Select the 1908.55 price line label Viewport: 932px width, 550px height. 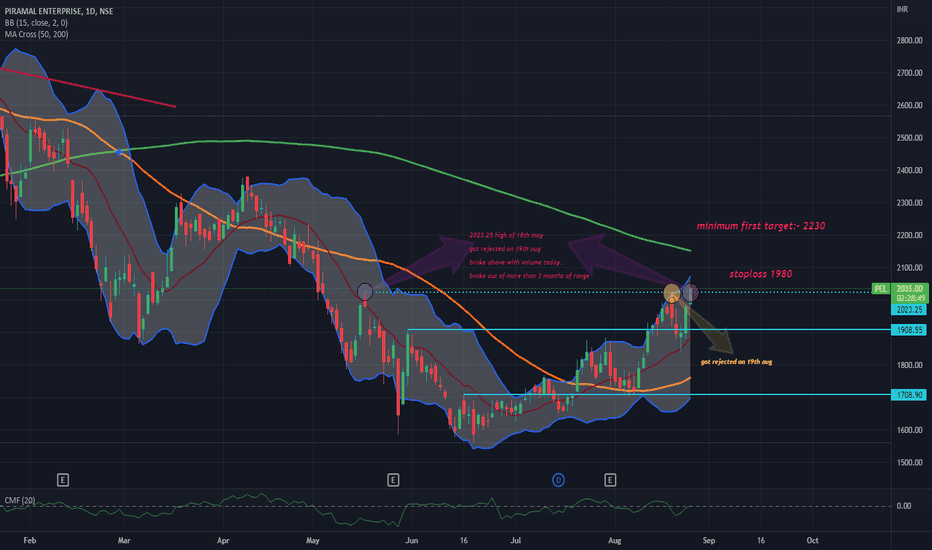(909, 329)
